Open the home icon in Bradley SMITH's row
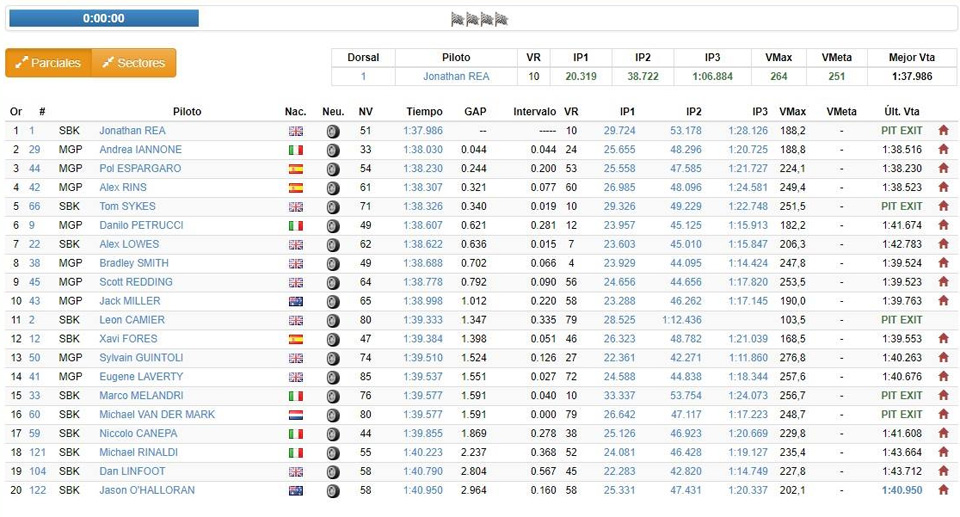Image resolution: width=960 pixels, height=517 pixels. tap(943, 263)
